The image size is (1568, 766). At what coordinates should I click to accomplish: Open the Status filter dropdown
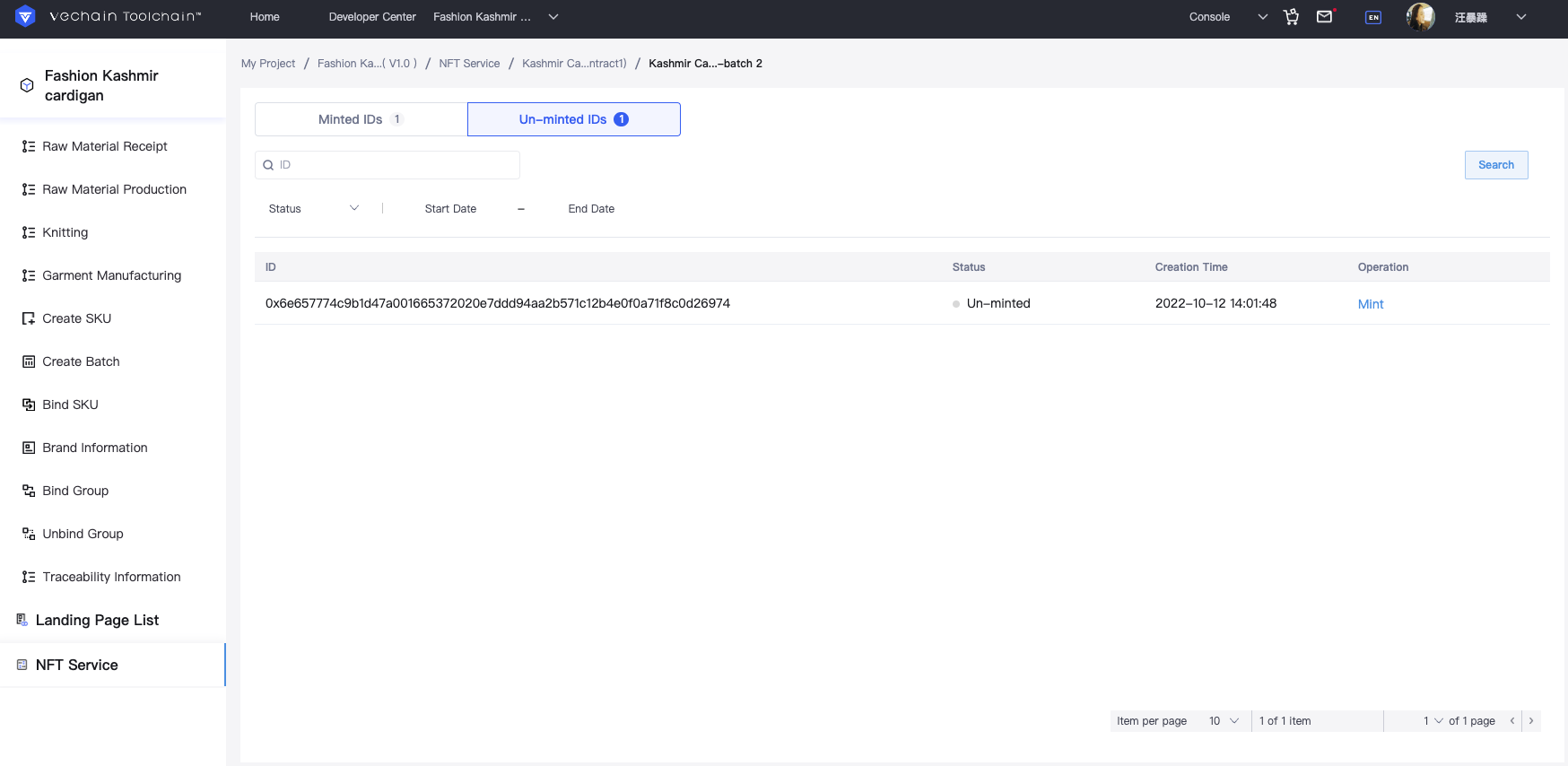point(314,208)
